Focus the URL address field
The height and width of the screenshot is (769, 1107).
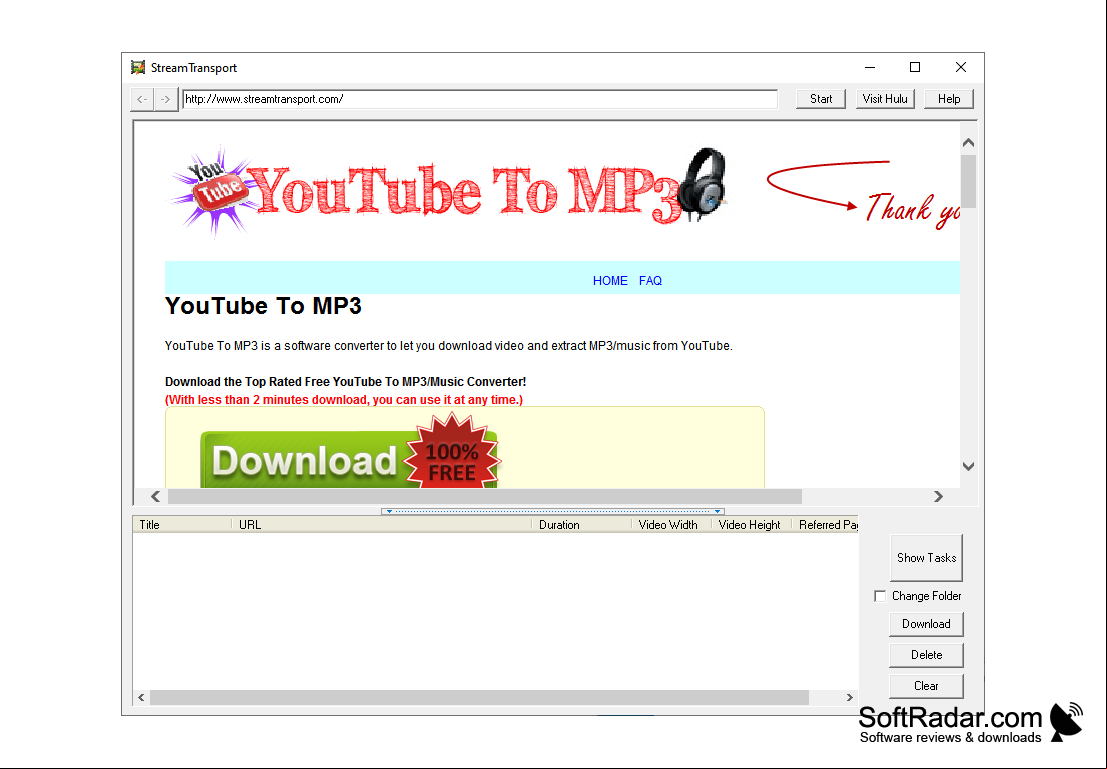tap(480, 100)
